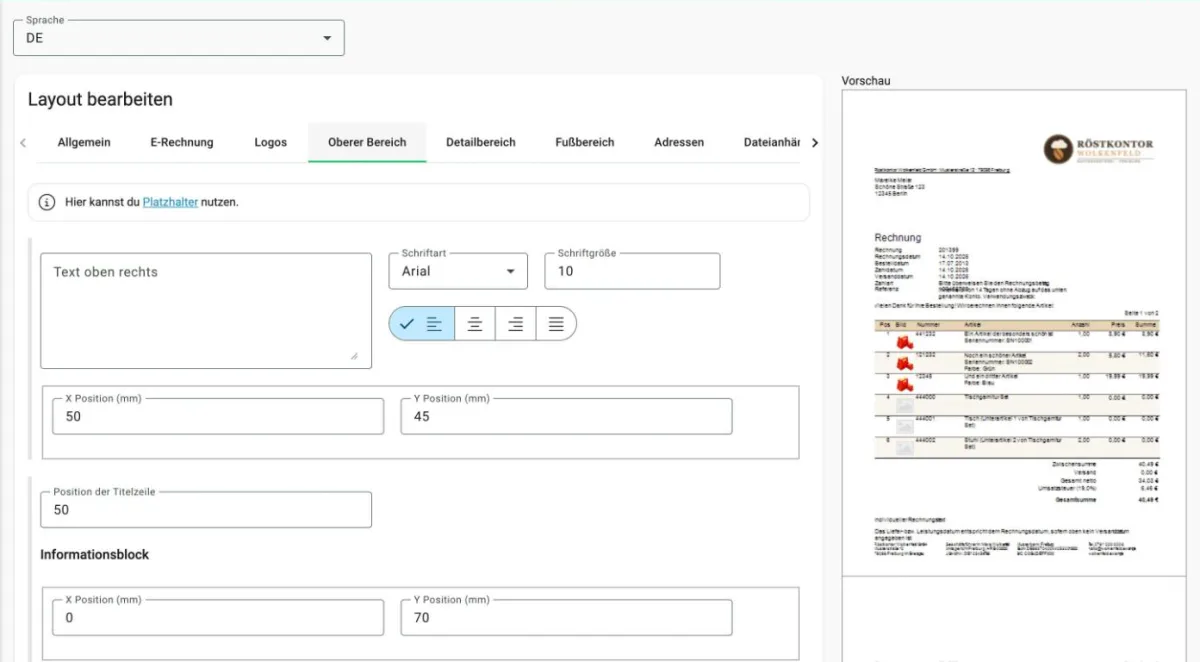Image resolution: width=1200 pixels, height=662 pixels.
Task: Click the Informationsblock heading
Action: [x=95, y=554]
